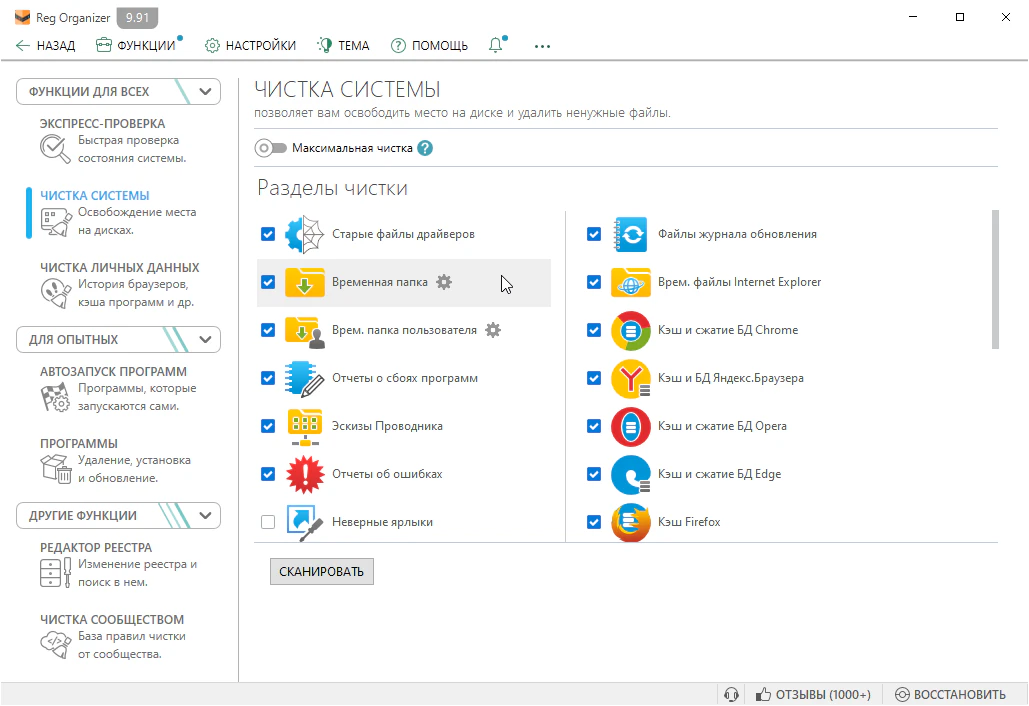Click gear icon beside Врем. папка пользователя
This screenshot has height=706, width=1029.
tap(492, 330)
